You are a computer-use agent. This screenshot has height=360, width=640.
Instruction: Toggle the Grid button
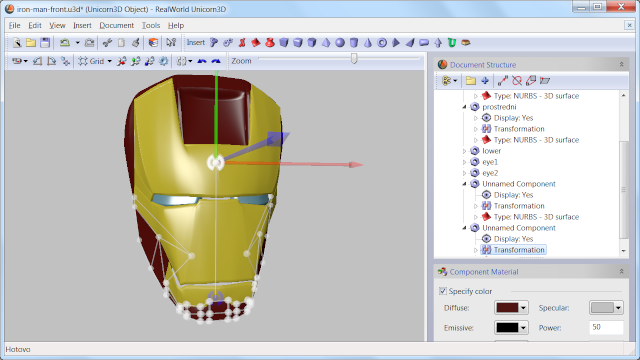tap(91, 61)
